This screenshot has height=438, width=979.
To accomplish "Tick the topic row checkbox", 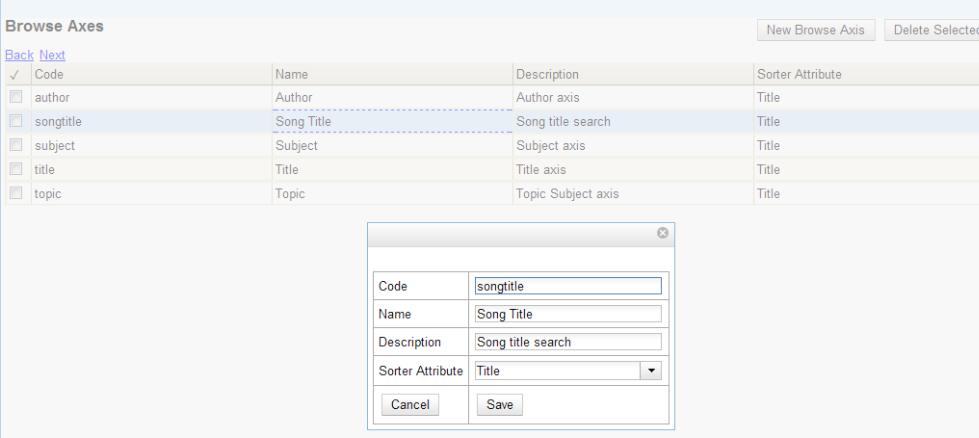I will coord(16,194).
